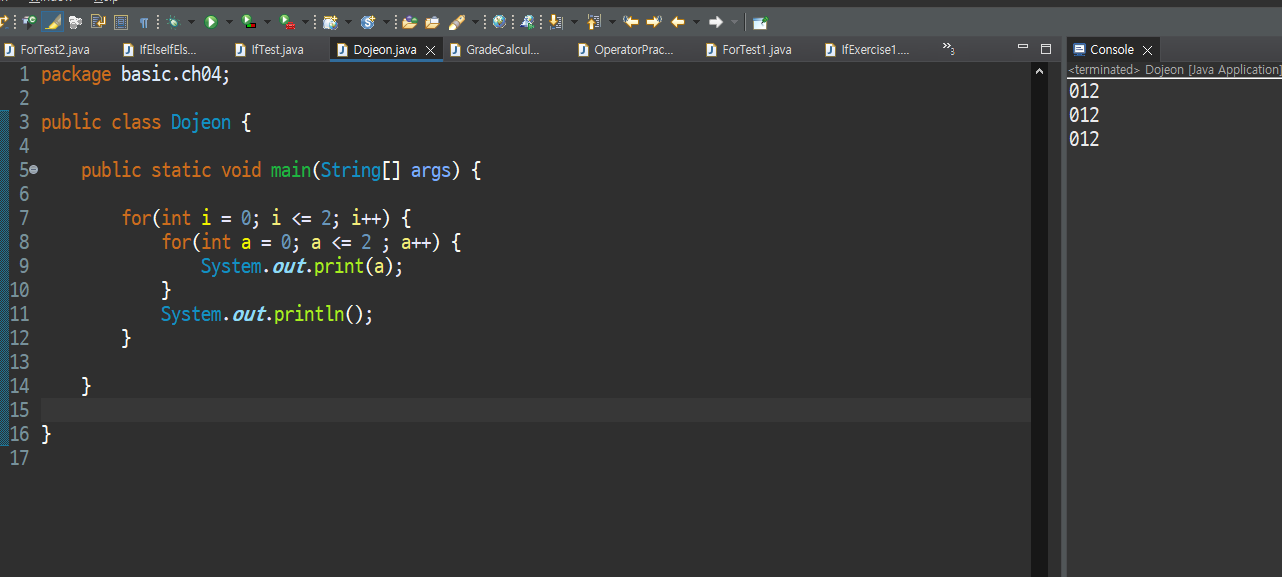The height and width of the screenshot is (577, 1282).
Task: Click 'System.out.println();' in the code
Action: (x=267, y=314)
